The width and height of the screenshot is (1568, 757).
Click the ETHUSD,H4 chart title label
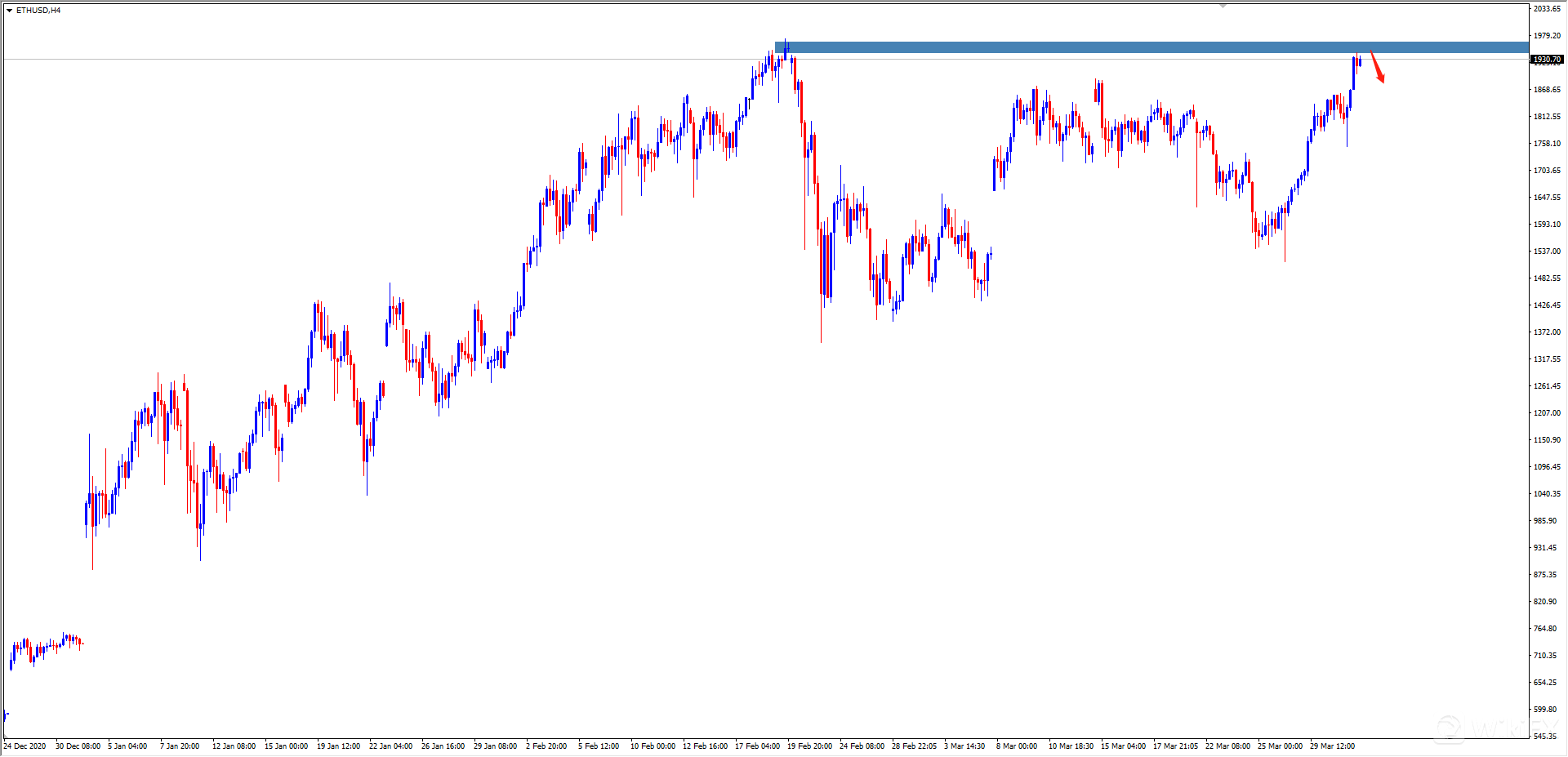(x=38, y=11)
